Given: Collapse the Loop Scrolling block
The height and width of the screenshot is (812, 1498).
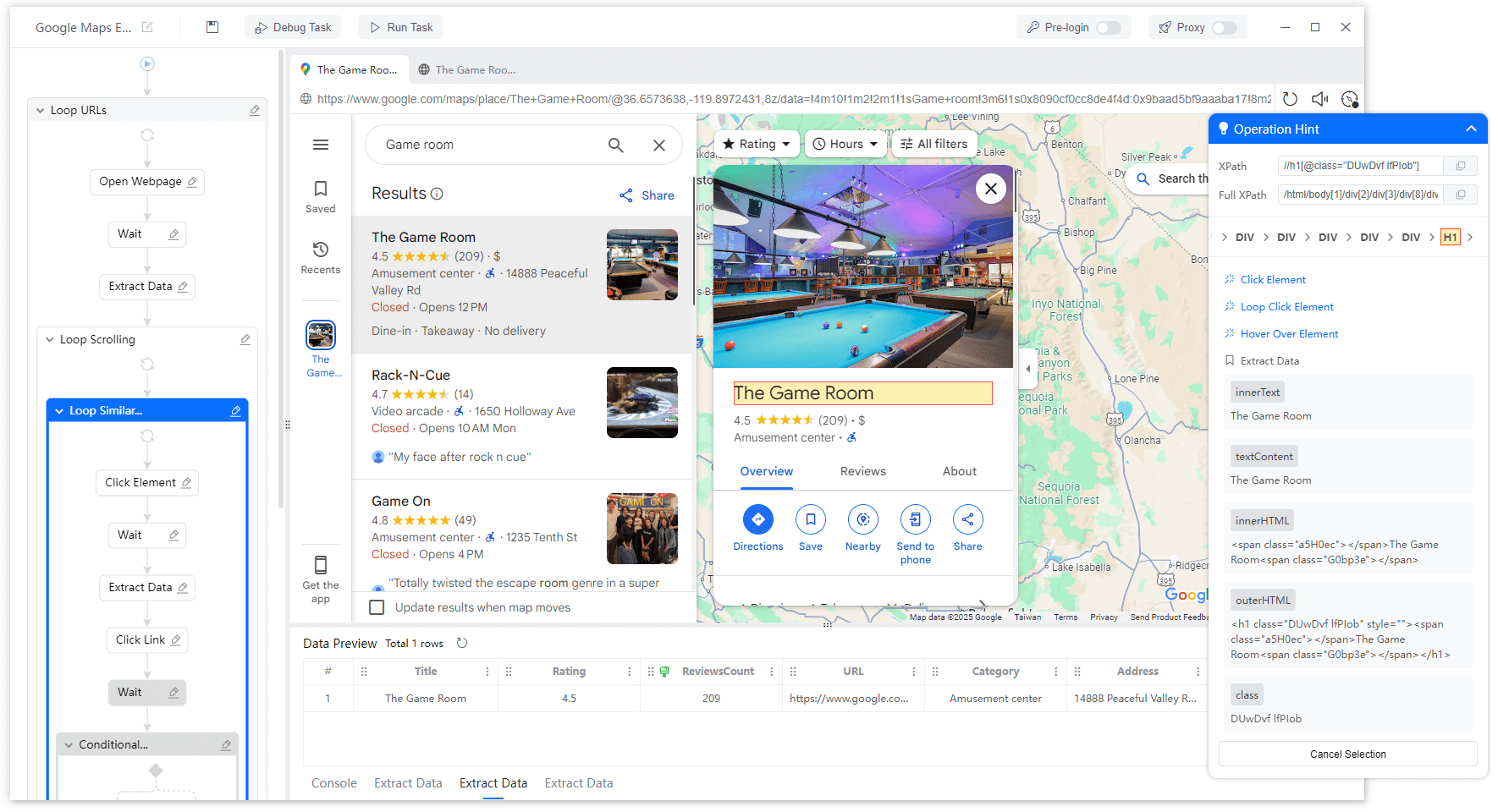Looking at the screenshot, I should pos(50,339).
